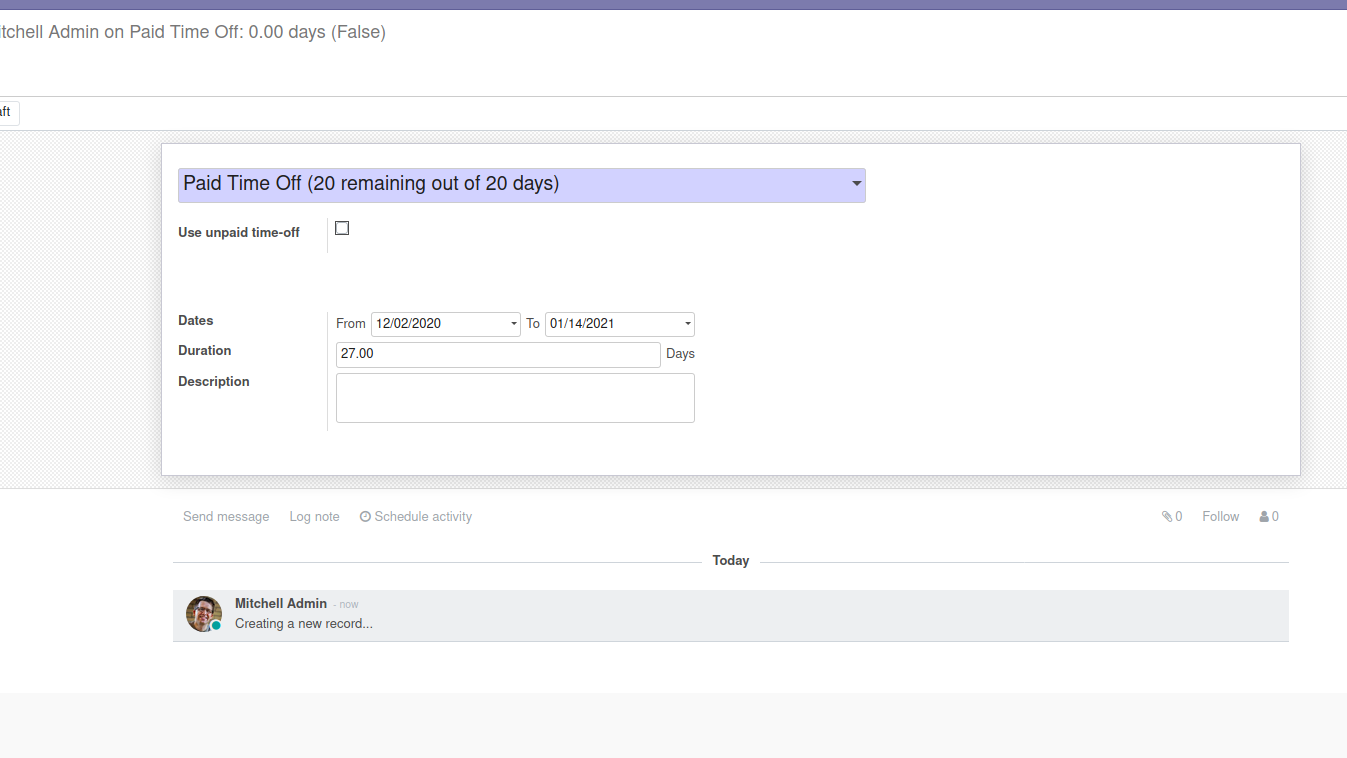Viewport: 1347px width, 758px height.
Task: Click the From date 12/02/2020 field
Action: tap(438, 324)
